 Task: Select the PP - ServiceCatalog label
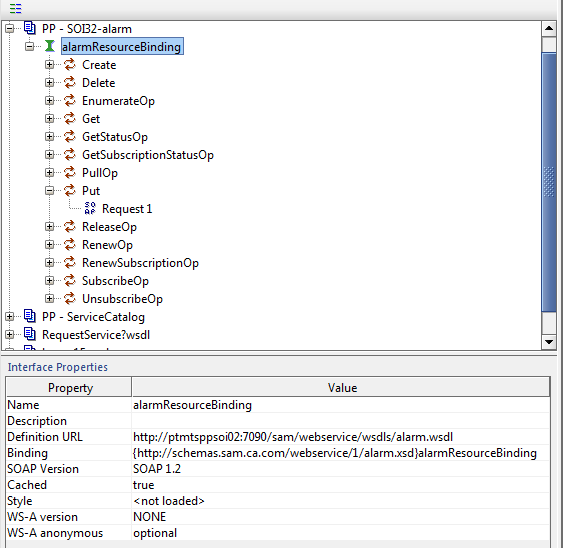coord(93,317)
